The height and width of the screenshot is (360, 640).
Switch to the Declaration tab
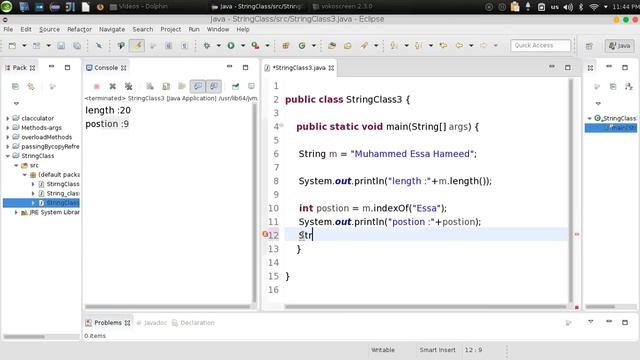pos(193,323)
